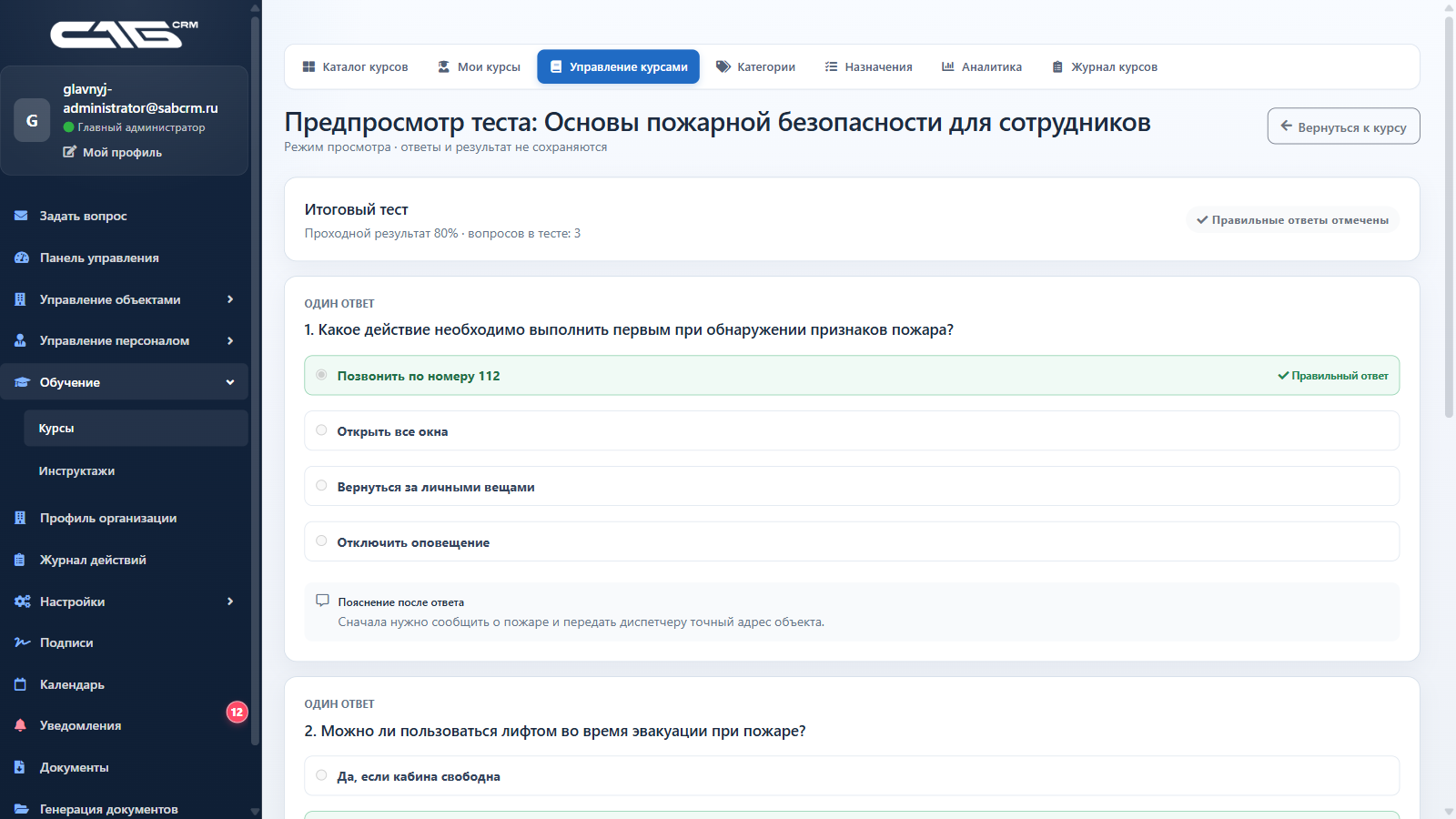Select the radio button for Позвонить по номеру 112
This screenshot has height=819, width=1456.
(x=321, y=375)
